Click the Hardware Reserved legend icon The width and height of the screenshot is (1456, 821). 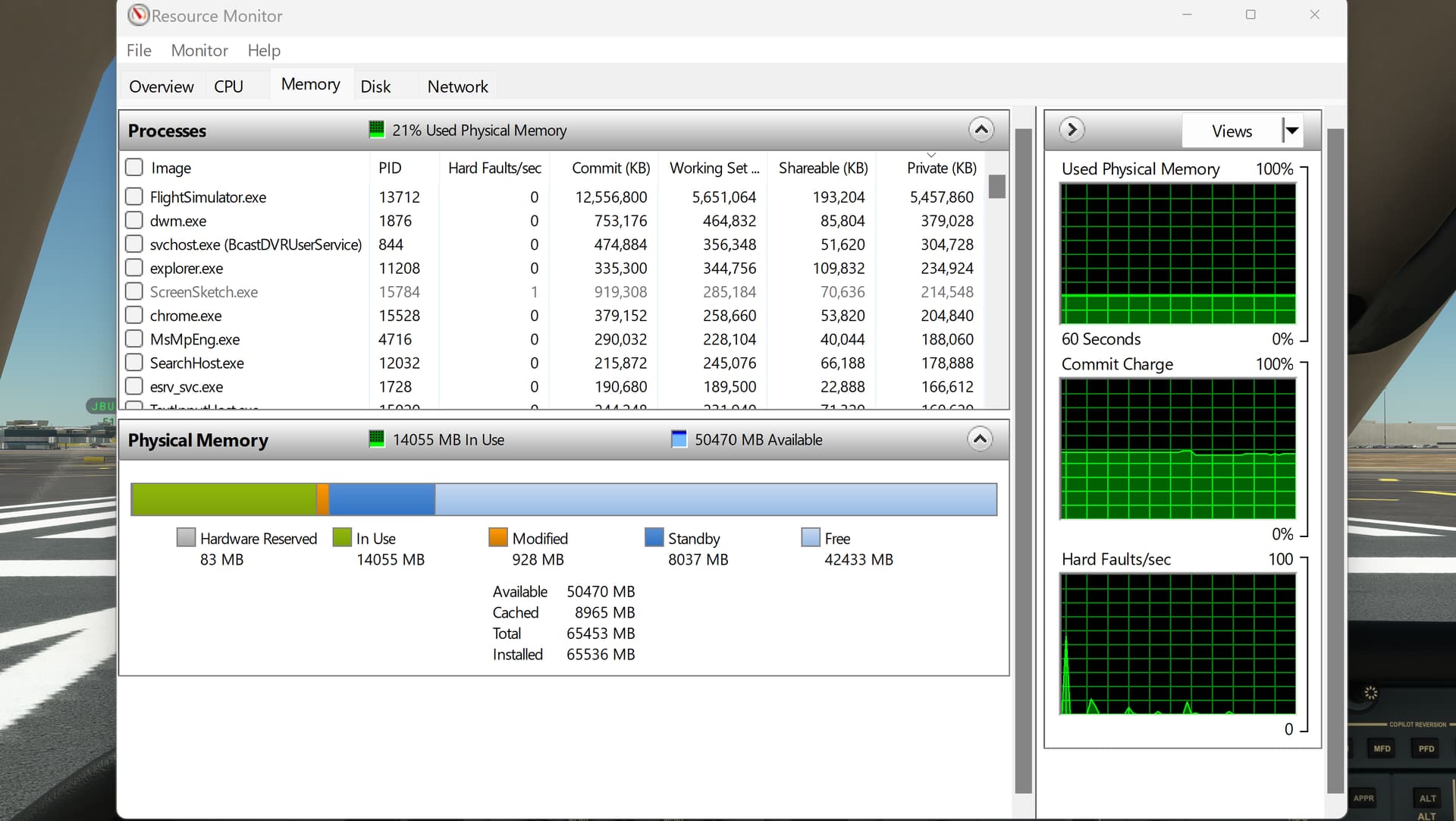(x=186, y=536)
